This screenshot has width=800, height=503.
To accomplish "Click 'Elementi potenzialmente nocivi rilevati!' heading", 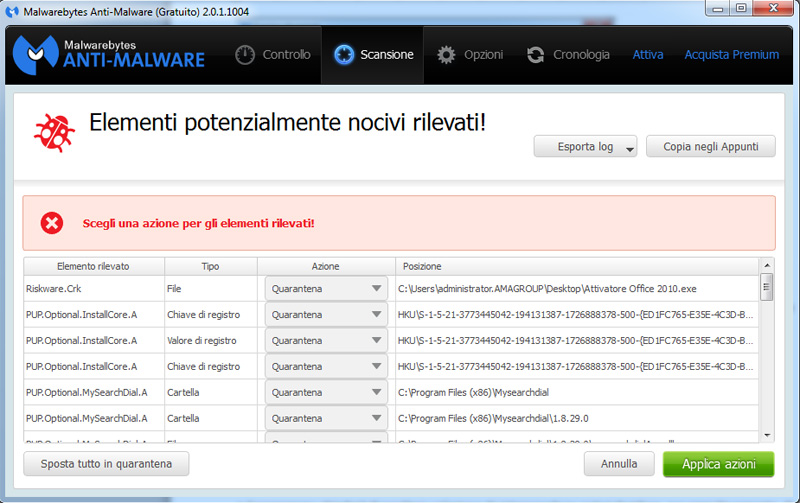I will click(288, 123).
